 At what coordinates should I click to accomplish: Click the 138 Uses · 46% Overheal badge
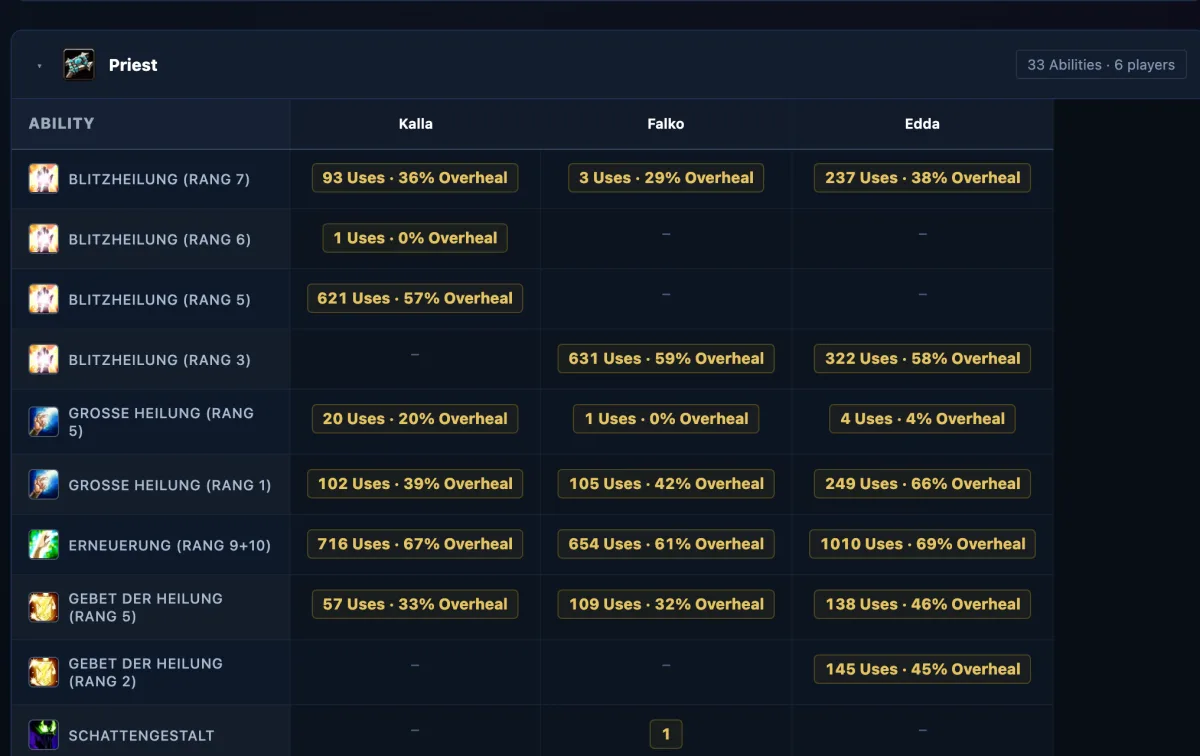922,604
